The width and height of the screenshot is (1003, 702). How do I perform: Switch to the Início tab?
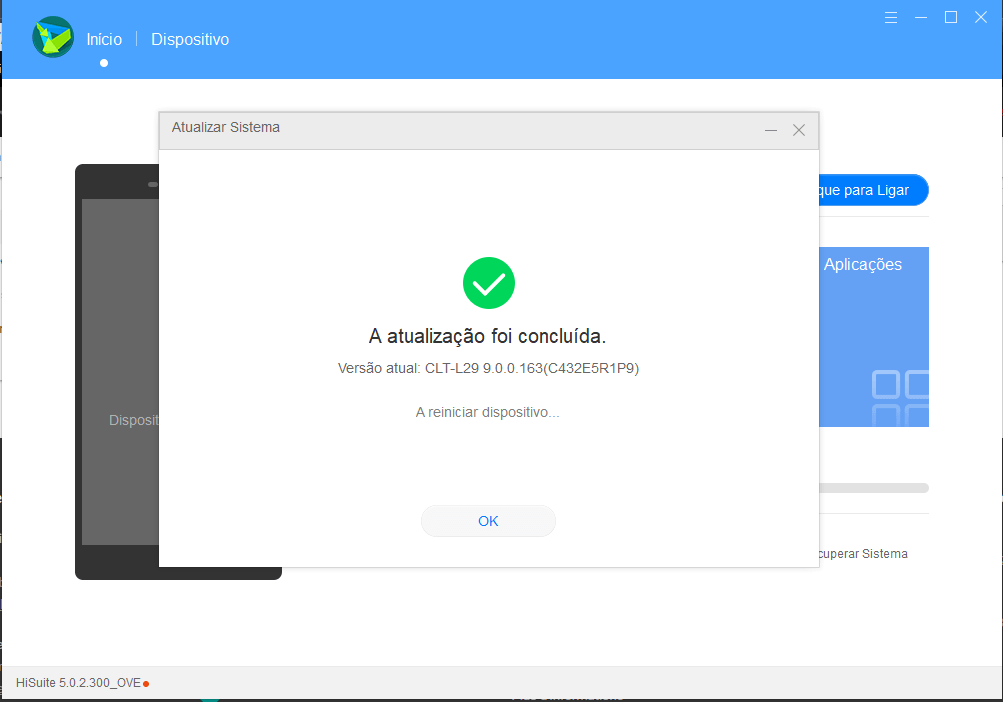tap(104, 40)
